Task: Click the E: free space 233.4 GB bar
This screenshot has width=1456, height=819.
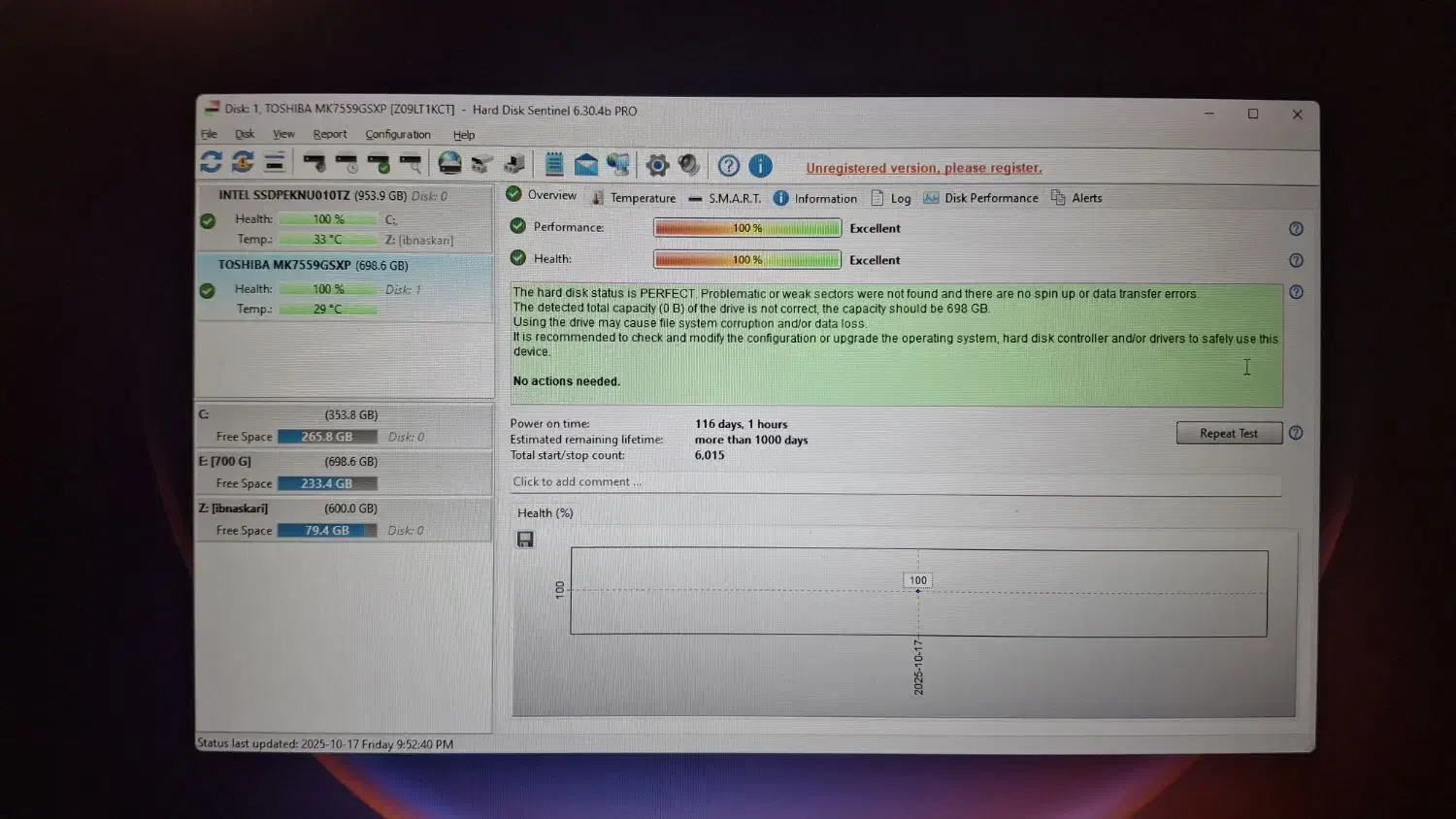Action: (x=327, y=483)
